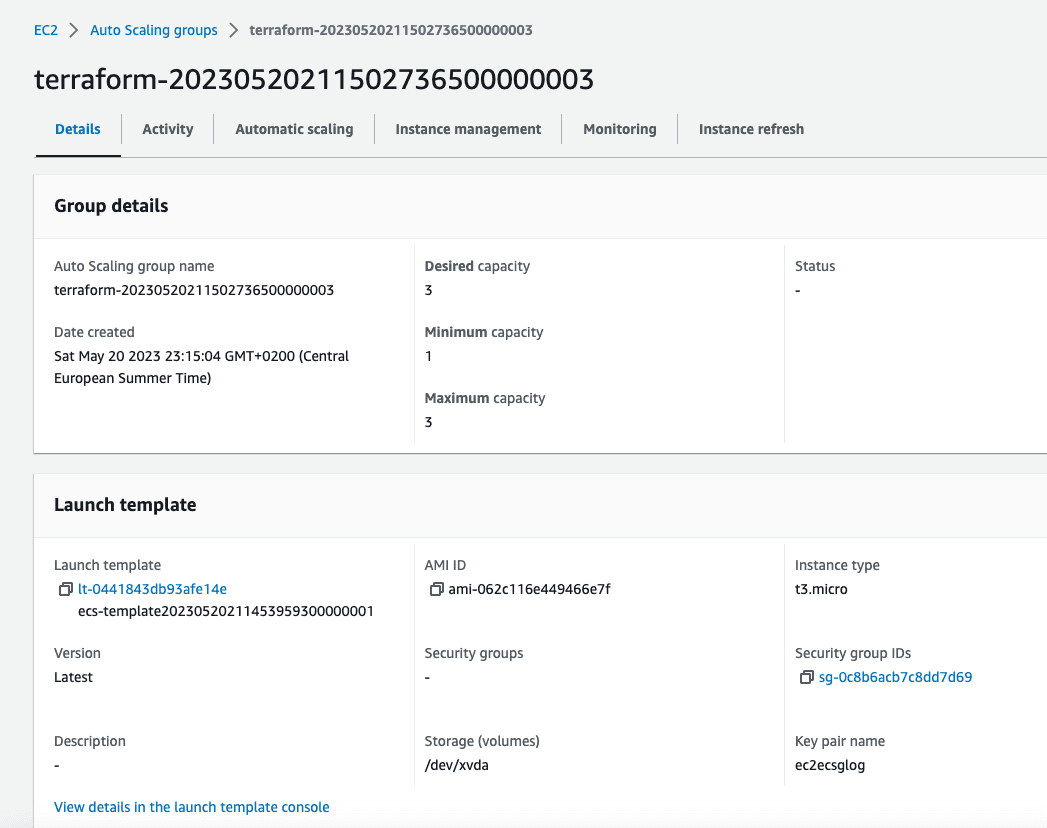Navigate to EC2 via the breadcrumb
Screen dimensions: 1047x828
pos(46,30)
